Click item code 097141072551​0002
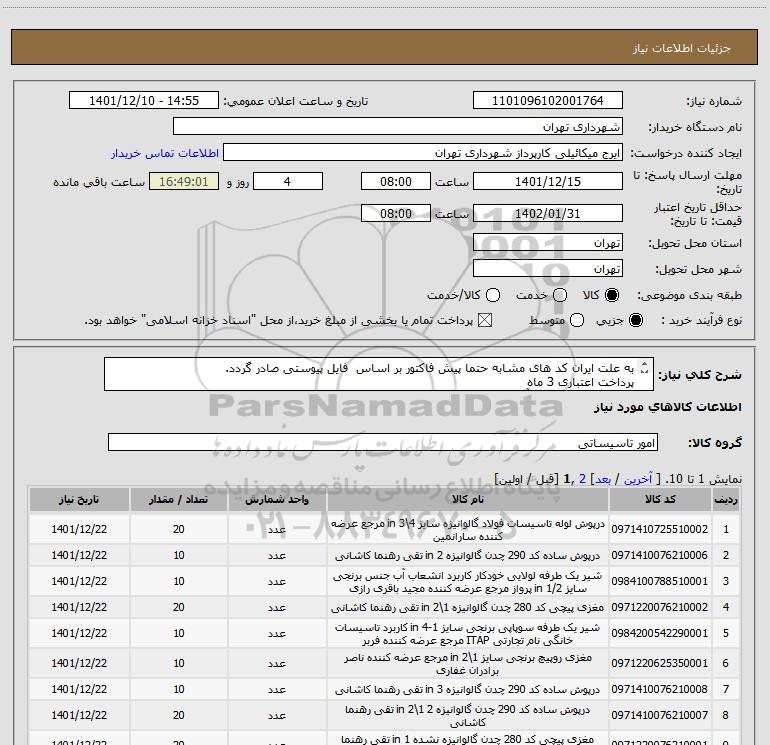 coord(660,529)
